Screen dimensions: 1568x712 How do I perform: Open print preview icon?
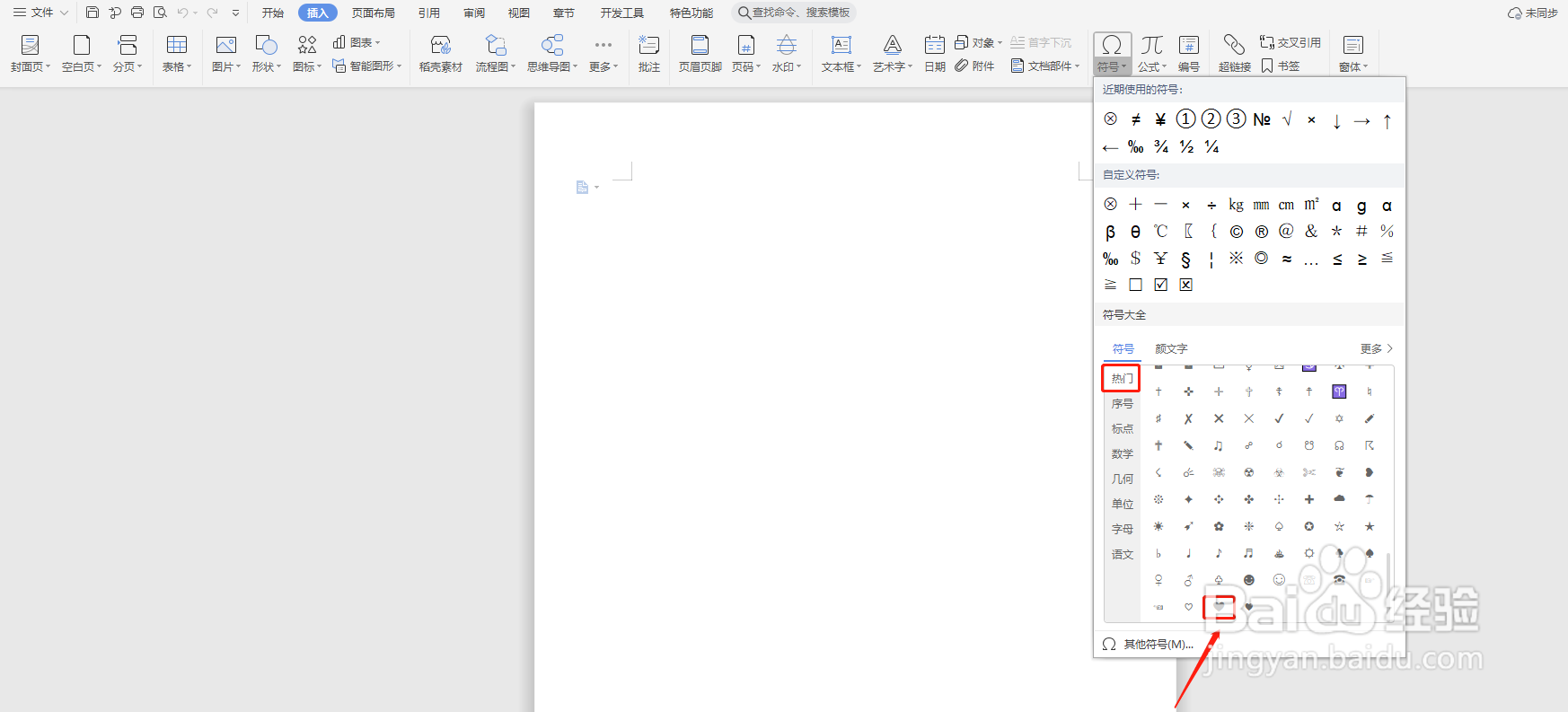160,13
